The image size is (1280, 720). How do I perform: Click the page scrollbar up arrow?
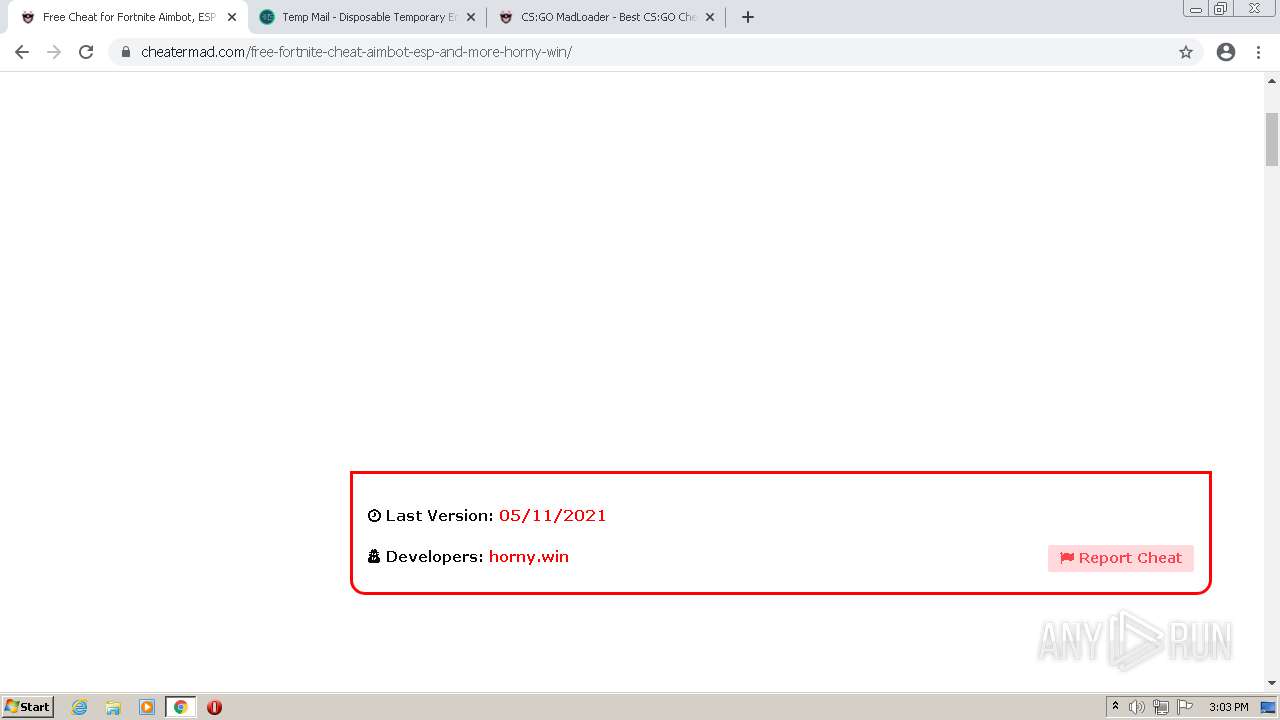pos(1272,79)
